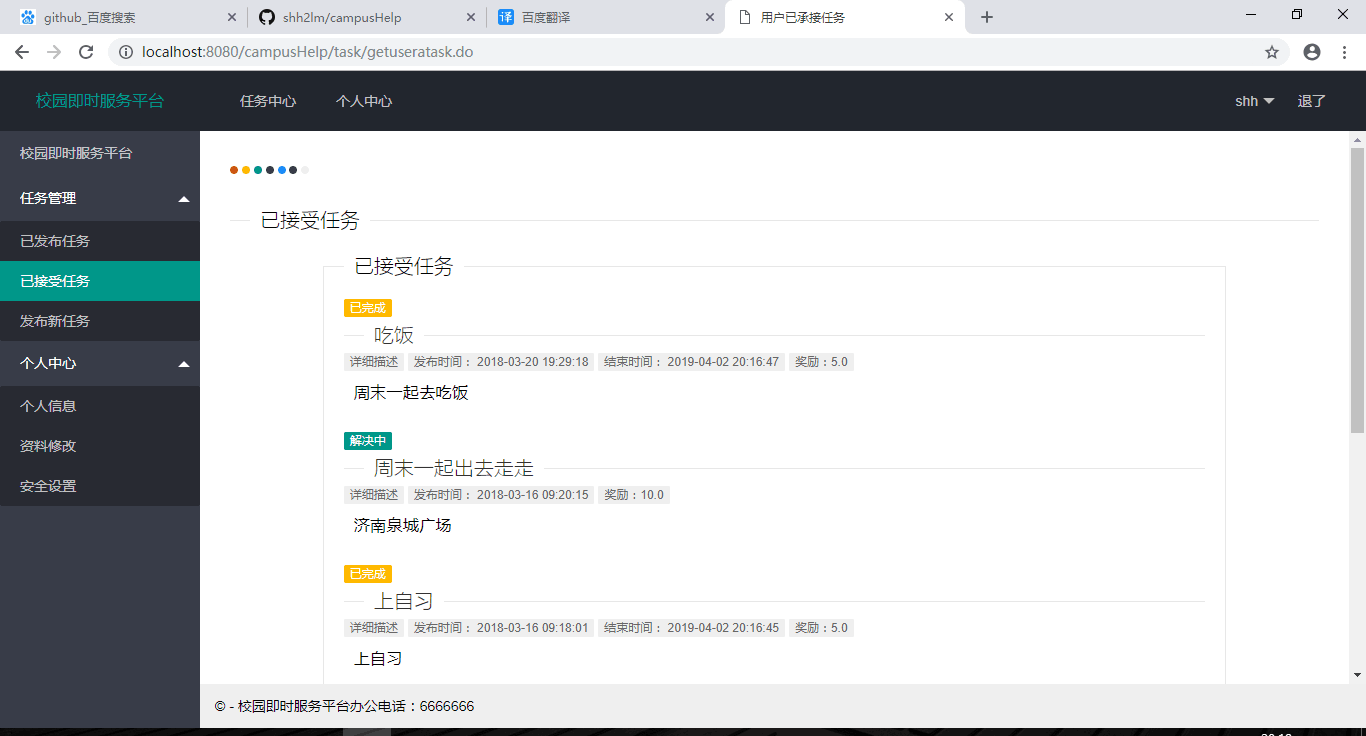Open Chrome's three-dot menu
The height and width of the screenshot is (736, 1366).
click(1344, 50)
